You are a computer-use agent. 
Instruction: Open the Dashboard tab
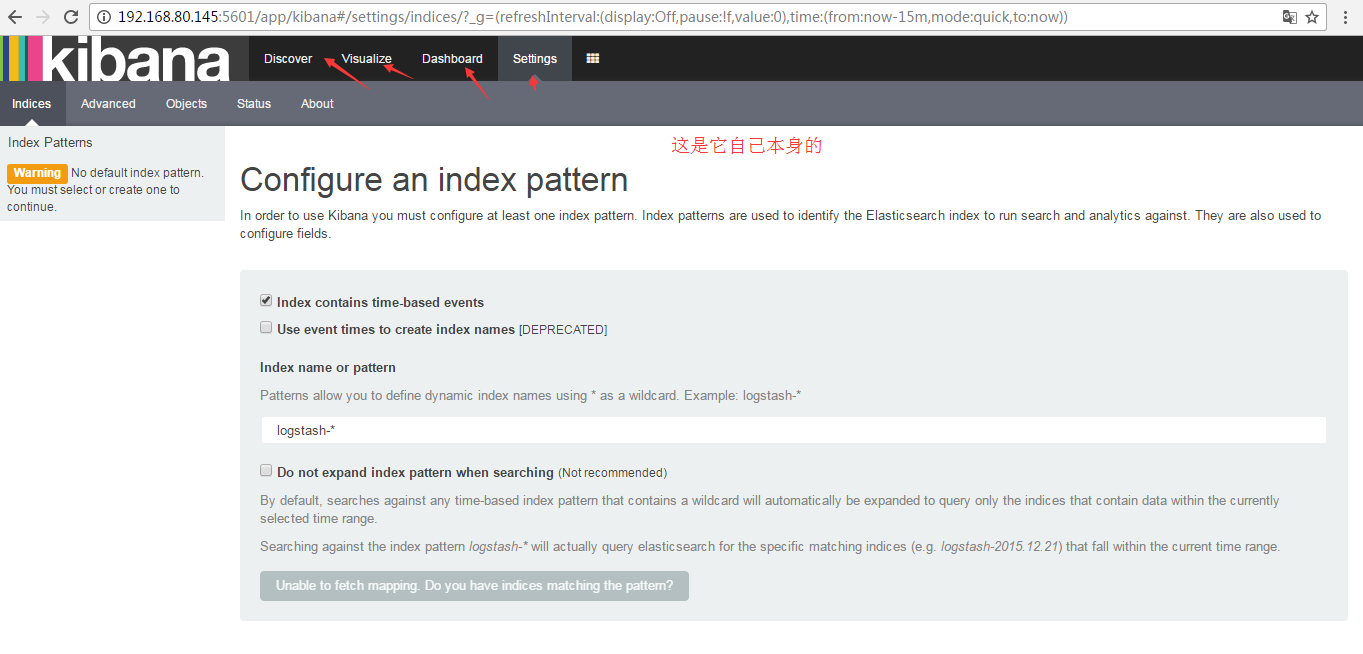tap(452, 59)
